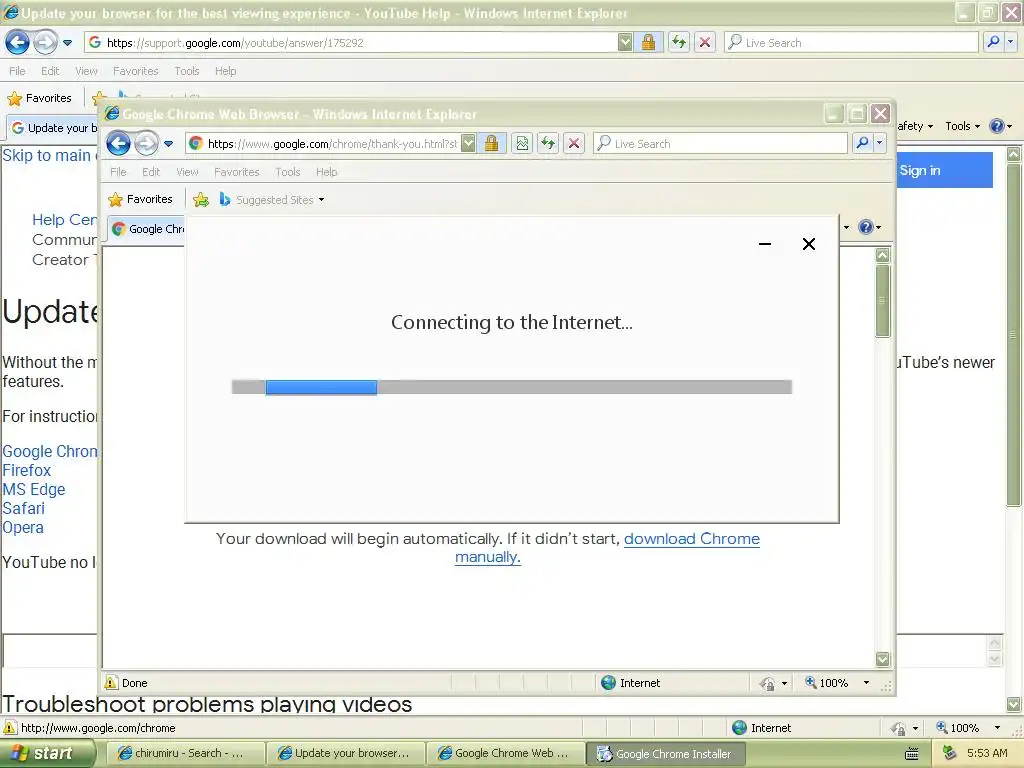The width and height of the screenshot is (1024, 768).
Task: Click the Connecting progress bar in installer
Action: point(512,387)
